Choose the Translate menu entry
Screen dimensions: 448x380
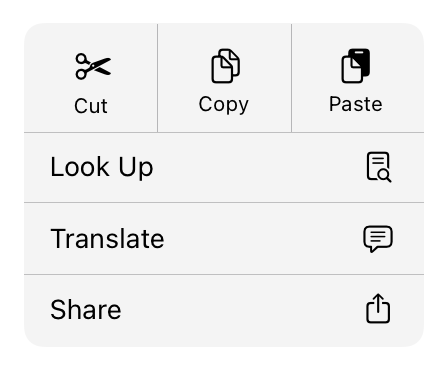[x=224, y=239]
